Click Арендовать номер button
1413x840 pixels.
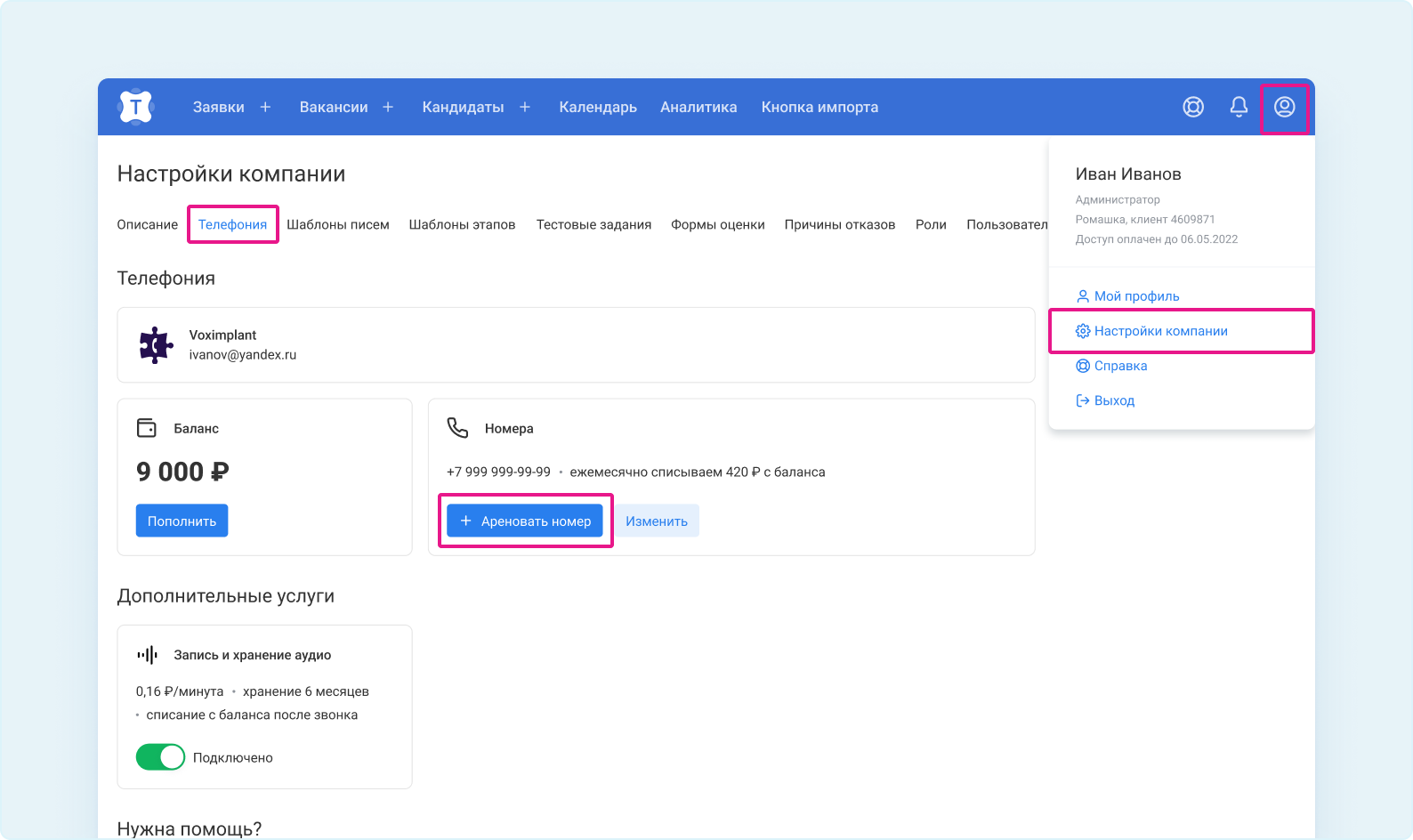[x=525, y=521]
